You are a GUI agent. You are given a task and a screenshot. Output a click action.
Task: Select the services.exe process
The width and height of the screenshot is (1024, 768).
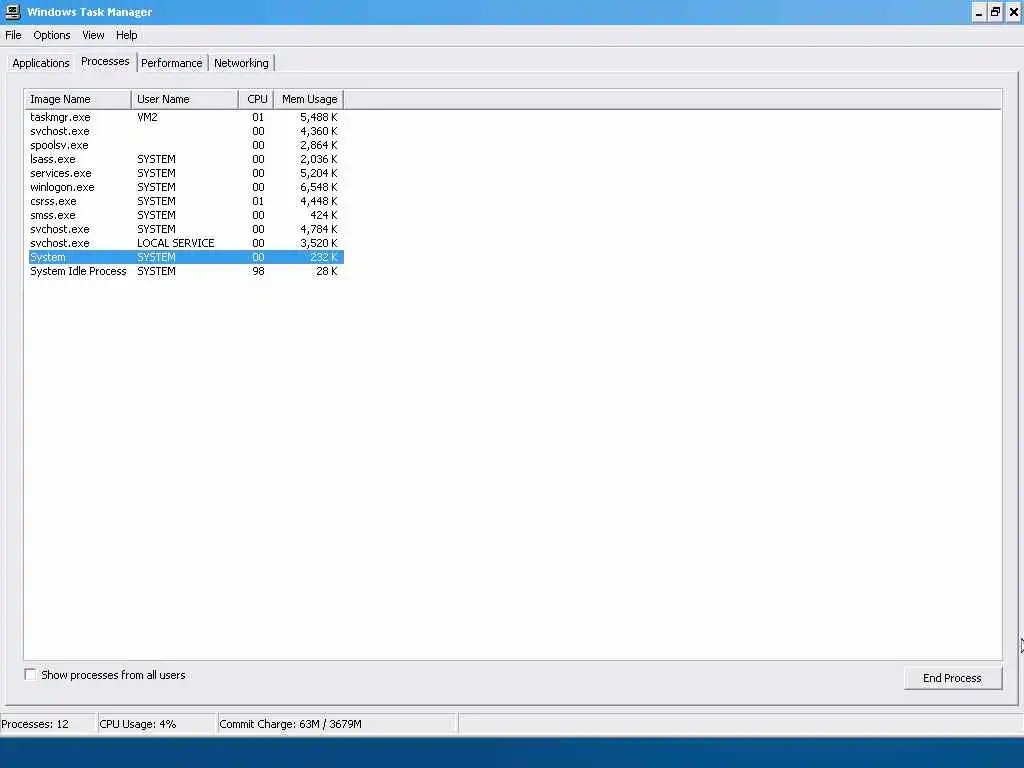pos(185,173)
